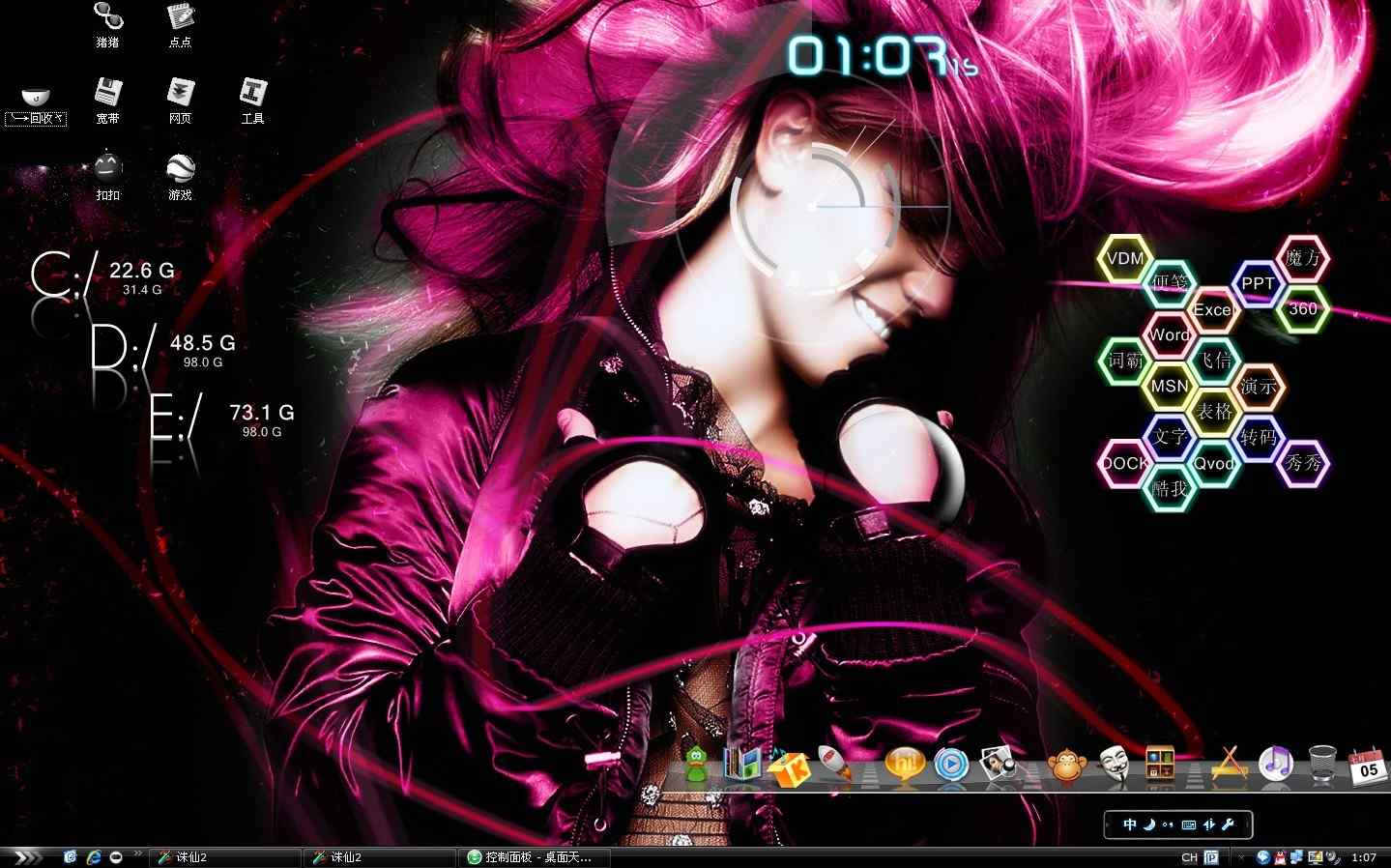
Task: Open the 点点 notepad desktop shortcut
Action: click(x=180, y=24)
